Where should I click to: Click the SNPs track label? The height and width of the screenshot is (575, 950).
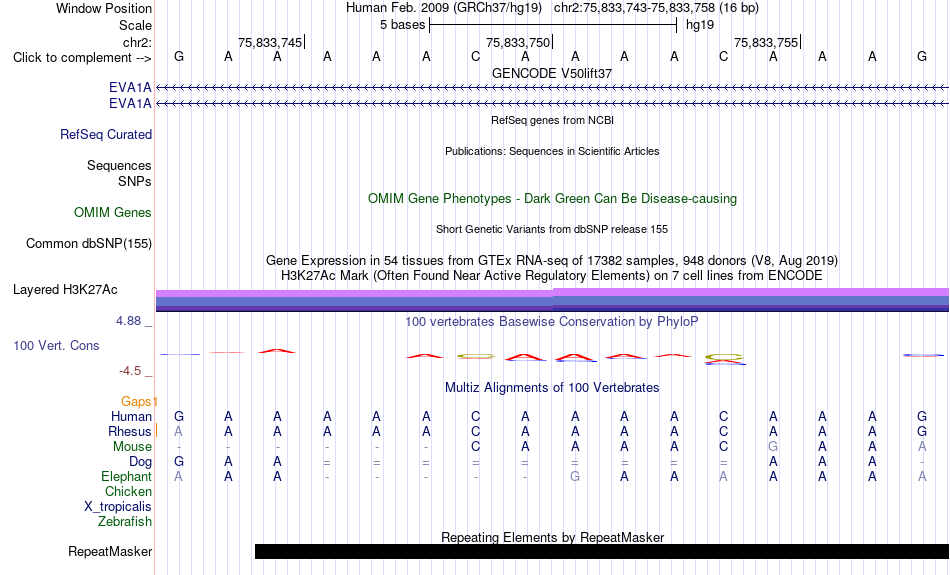click(x=135, y=181)
